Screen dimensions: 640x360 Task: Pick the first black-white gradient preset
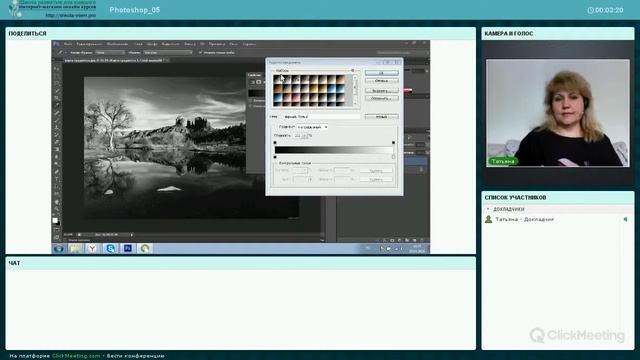pos(278,79)
